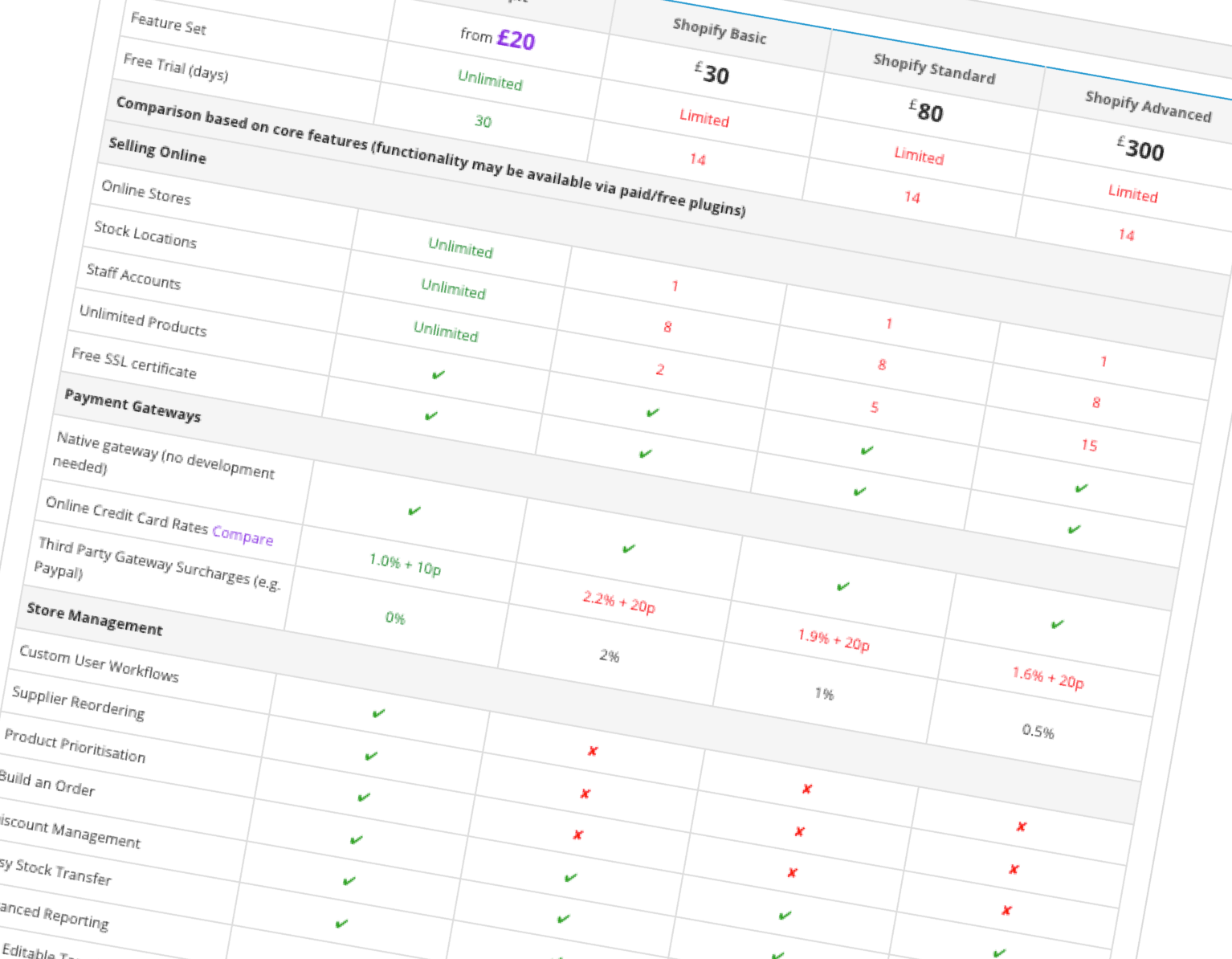
Task: Click the Product Prioritisation cross under Shopify Standard
Action: [x=792, y=873]
